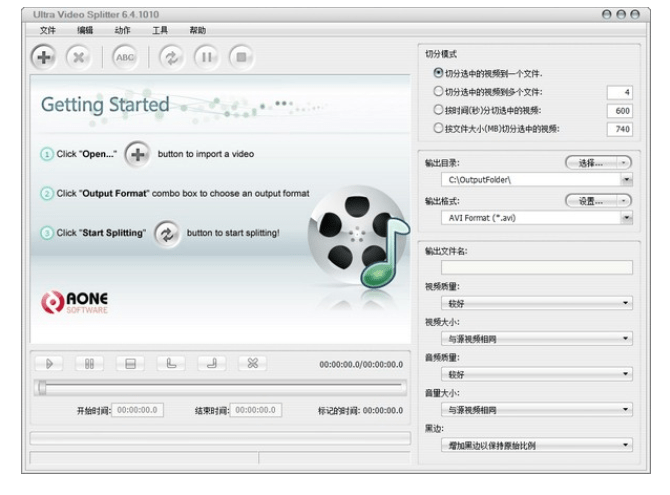
Task: Click the Ultra Video Splitter 6.4.1010 title
Action: [96, 15]
